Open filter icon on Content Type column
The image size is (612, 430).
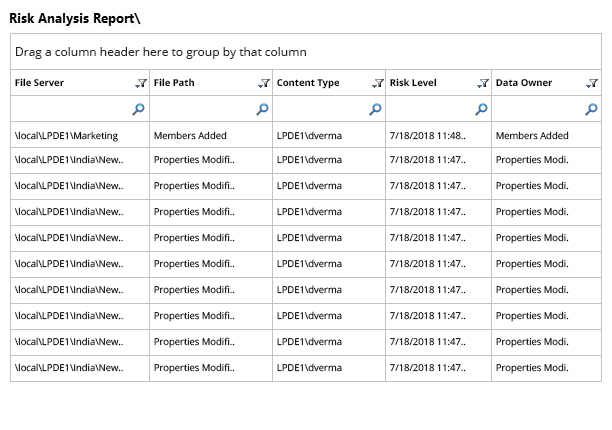378,83
